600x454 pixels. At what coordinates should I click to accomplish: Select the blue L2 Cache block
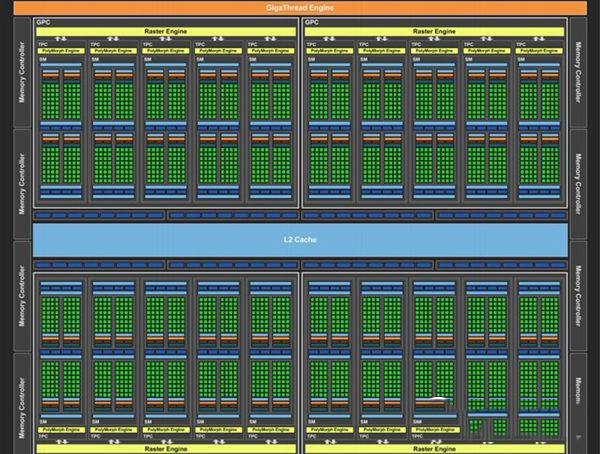300,240
